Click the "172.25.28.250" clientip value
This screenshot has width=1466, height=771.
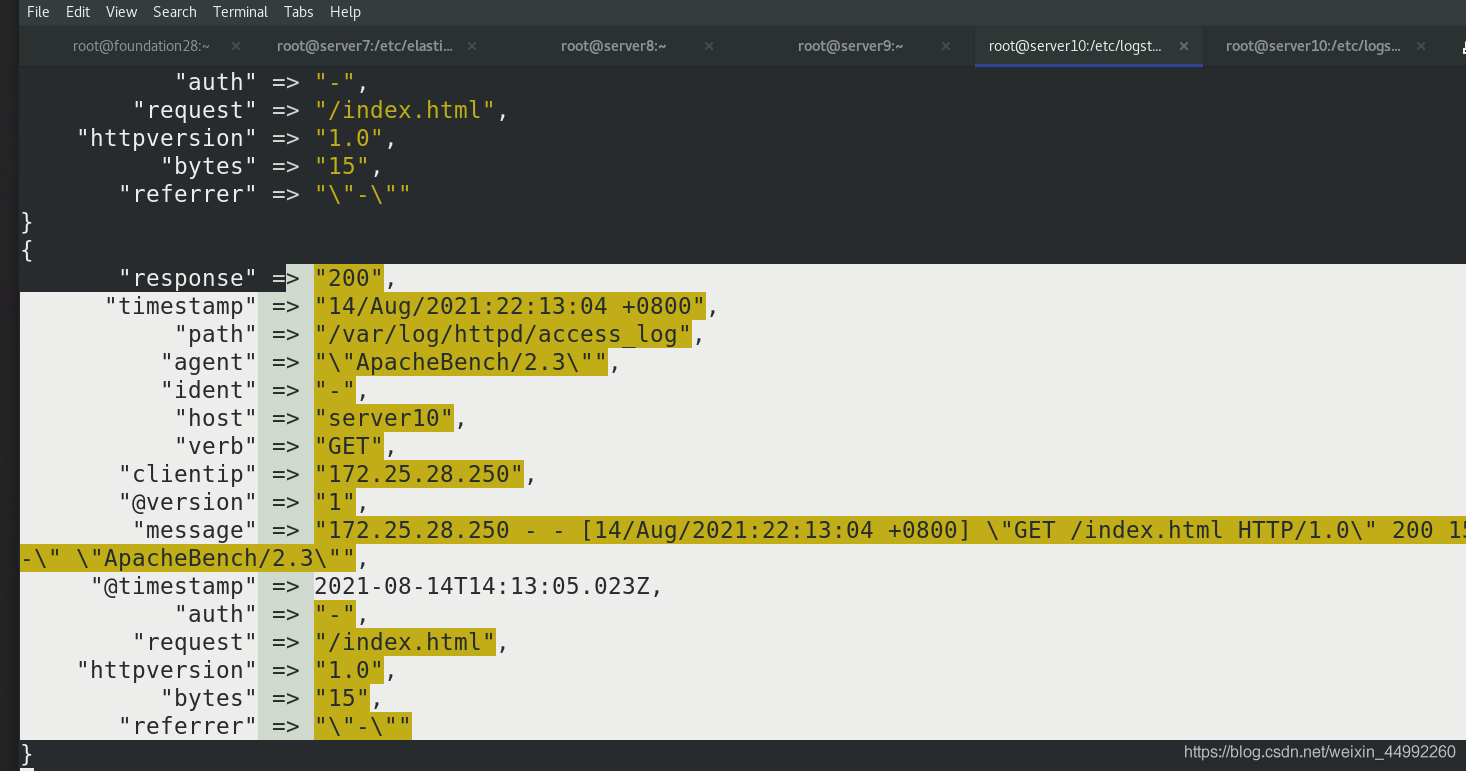(x=419, y=474)
